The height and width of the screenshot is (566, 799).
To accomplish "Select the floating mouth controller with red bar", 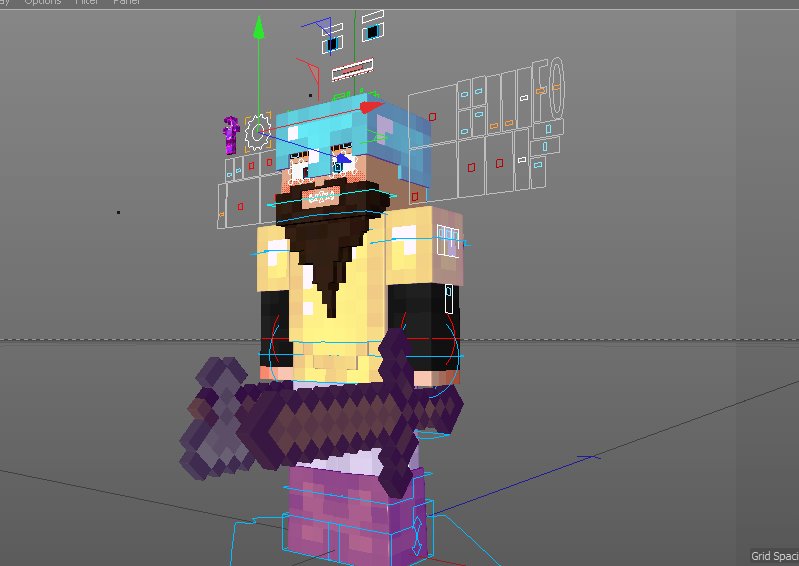I will click(x=352, y=70).
